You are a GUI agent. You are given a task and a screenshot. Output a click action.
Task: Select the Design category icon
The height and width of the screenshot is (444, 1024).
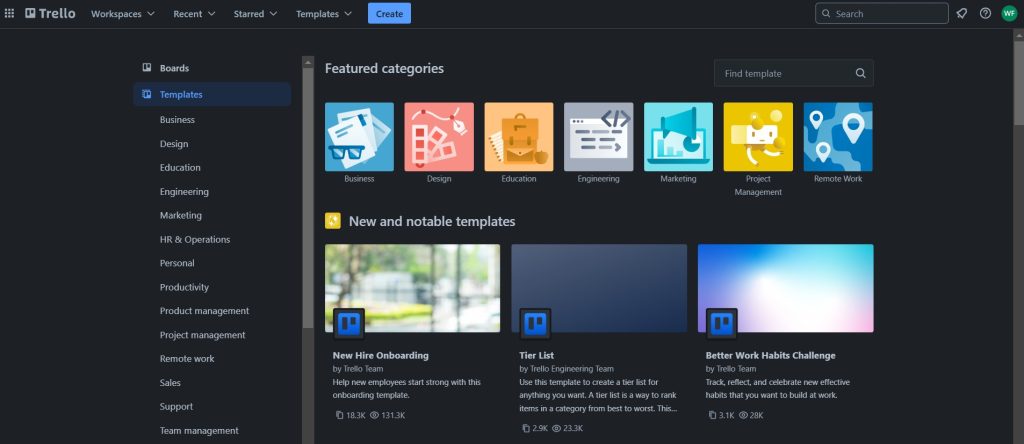pyautogui.click(x=439, y=137)
